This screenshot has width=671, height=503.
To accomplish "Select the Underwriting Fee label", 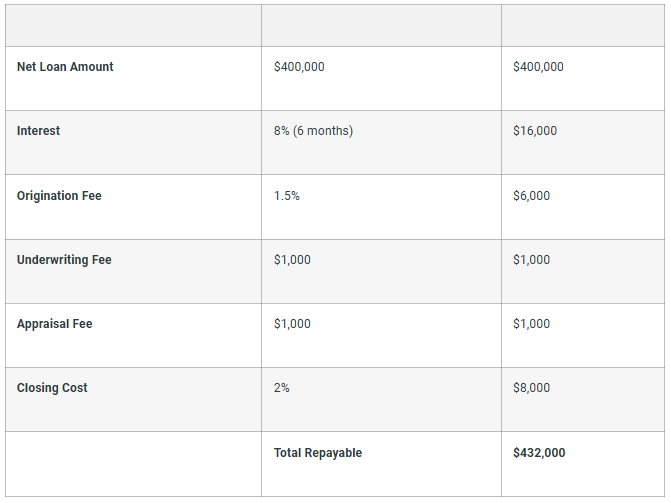I will (64, 260).
